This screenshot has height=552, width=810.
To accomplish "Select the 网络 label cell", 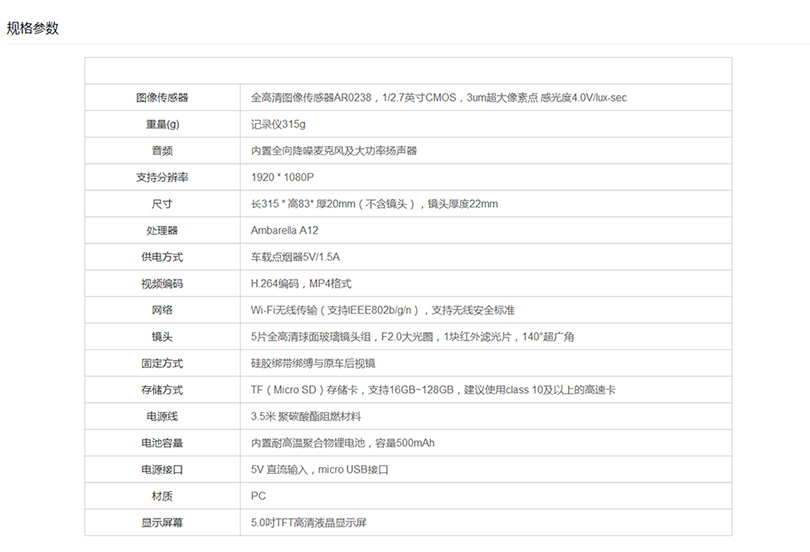I will click(x=162, y=310).
